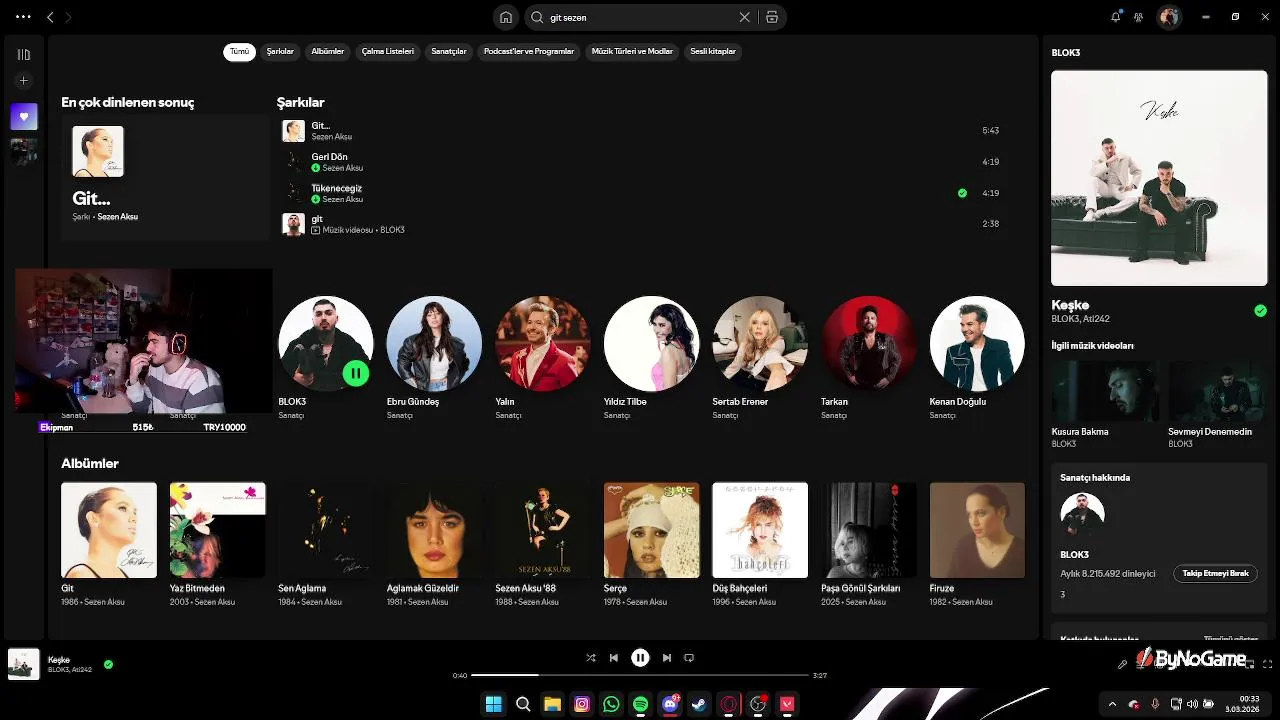
Task: Pause BLOK3 via green artist button
Action: [356, 373]
